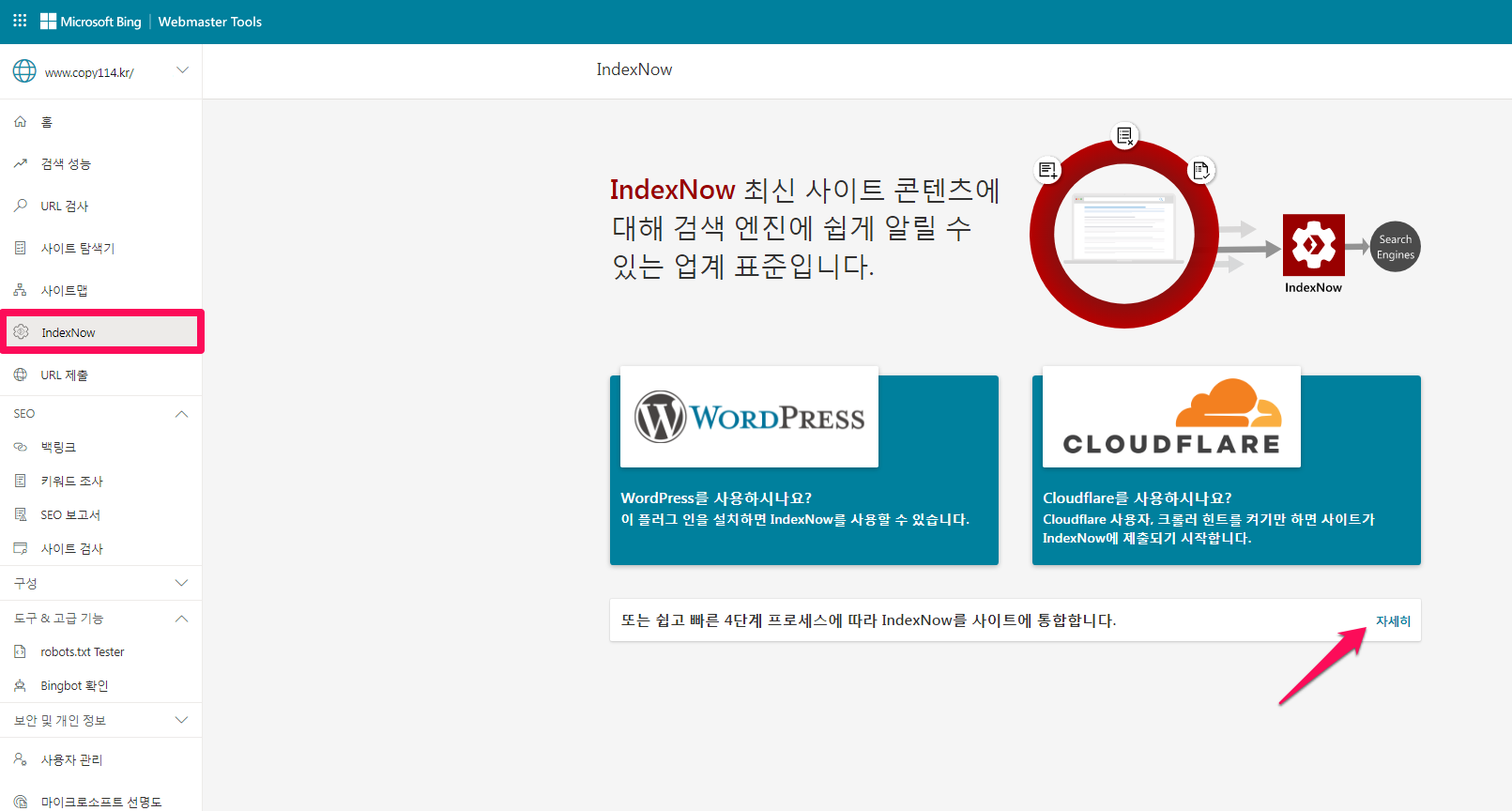Click the home icon in sidebar

point(21,122)
